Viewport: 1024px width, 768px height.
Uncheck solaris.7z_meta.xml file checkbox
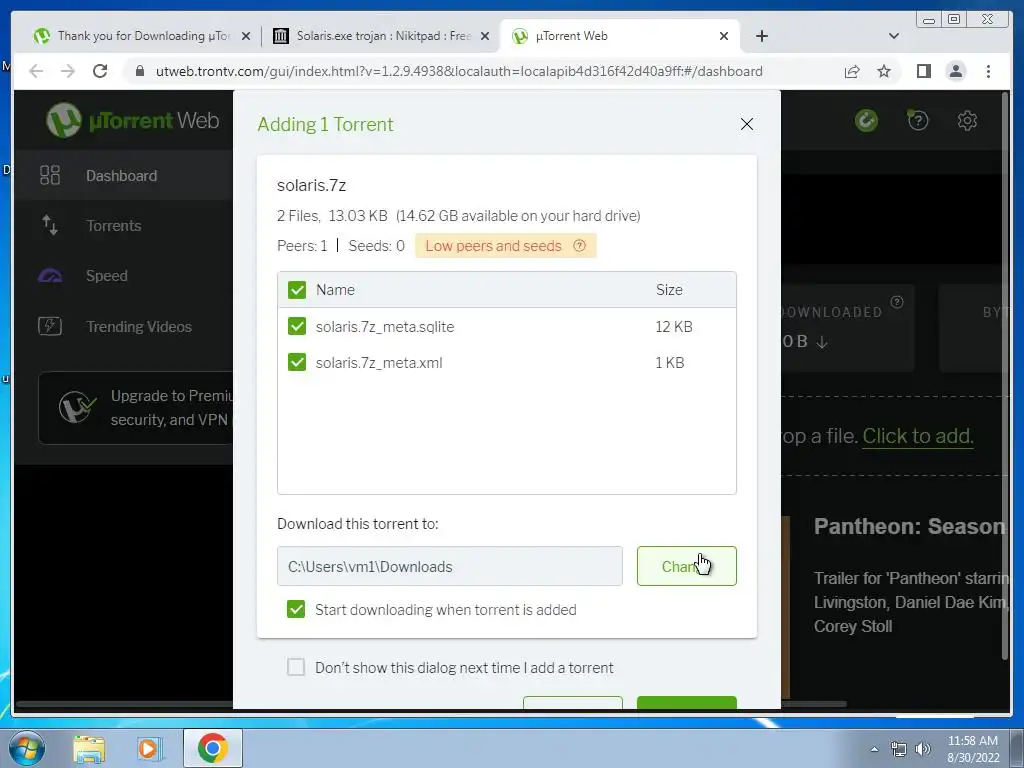[297, 362]
